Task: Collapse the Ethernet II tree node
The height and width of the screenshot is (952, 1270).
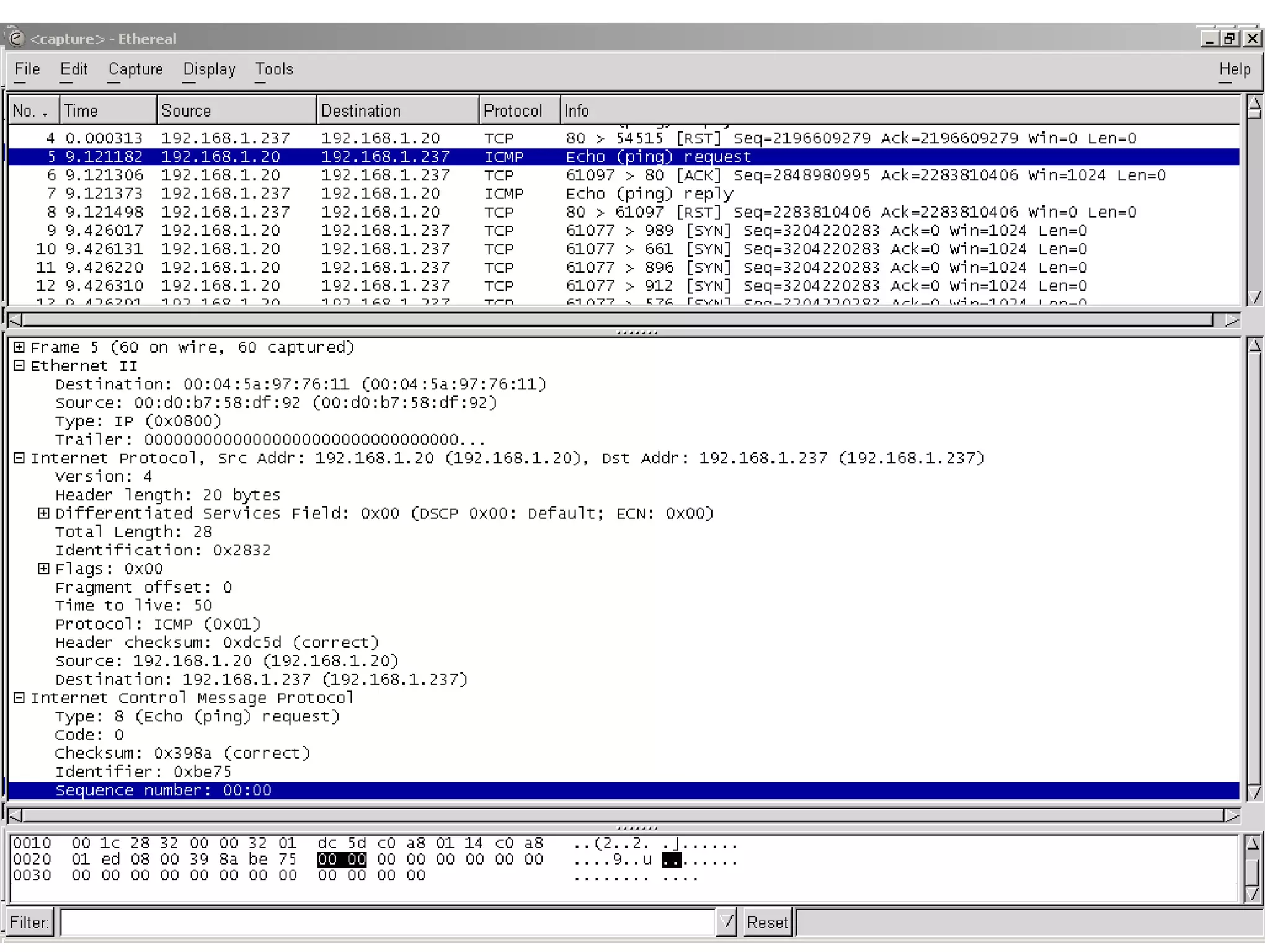Action: (x=19, y=366)
